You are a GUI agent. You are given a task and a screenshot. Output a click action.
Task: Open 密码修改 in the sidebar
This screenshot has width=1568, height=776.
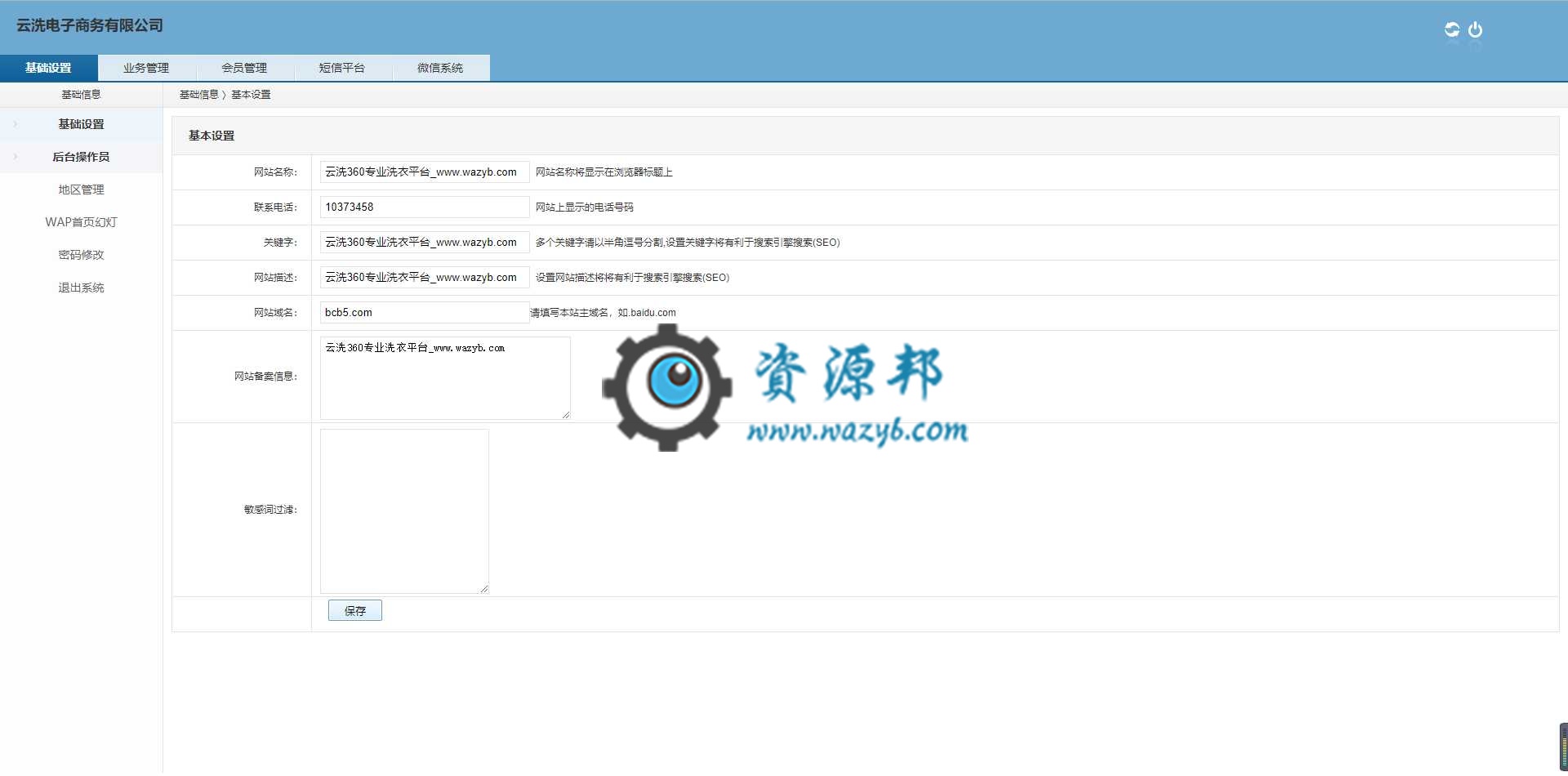[81, 255]
